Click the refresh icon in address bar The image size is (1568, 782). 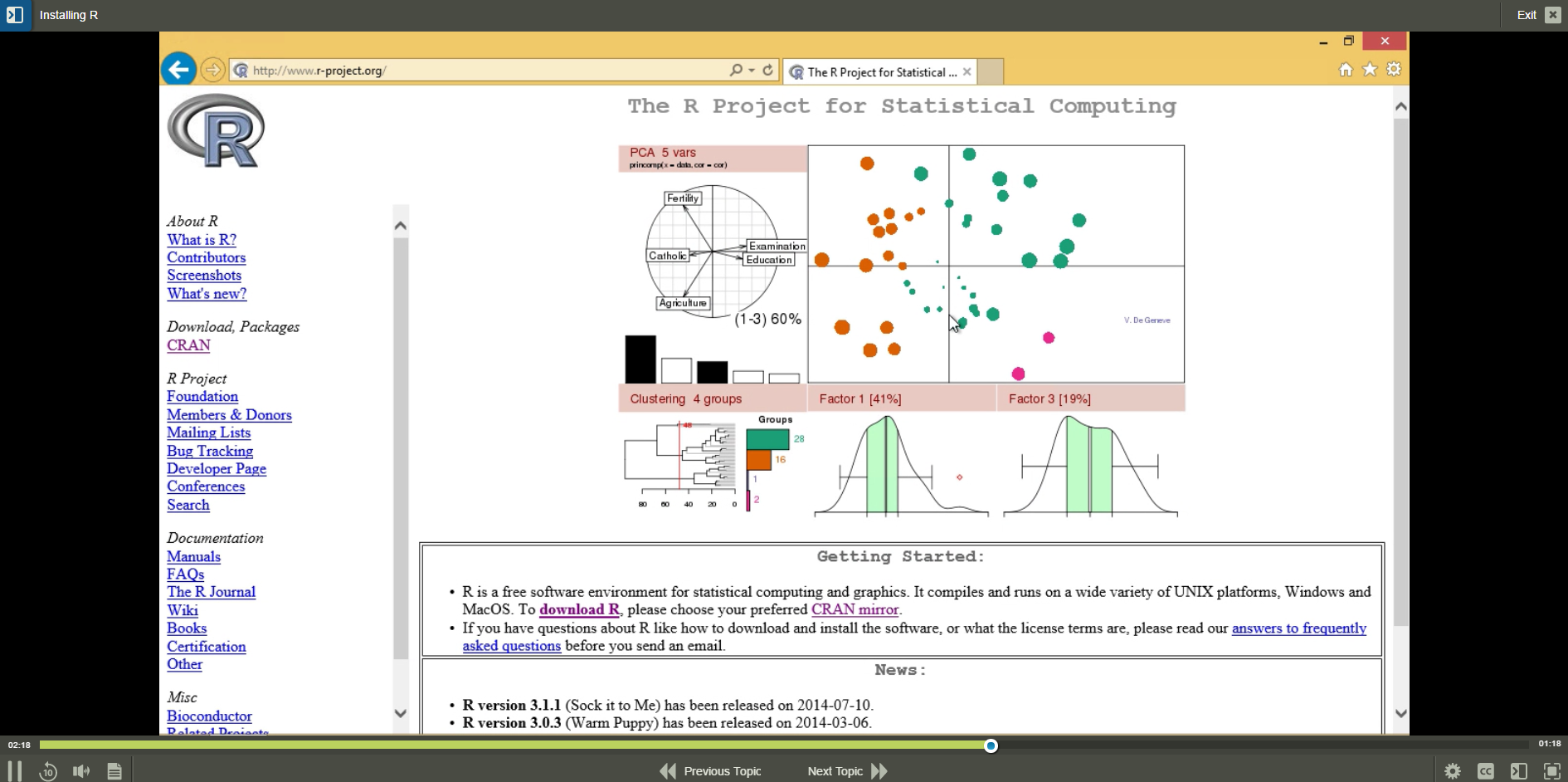click(x=767, y=71)
